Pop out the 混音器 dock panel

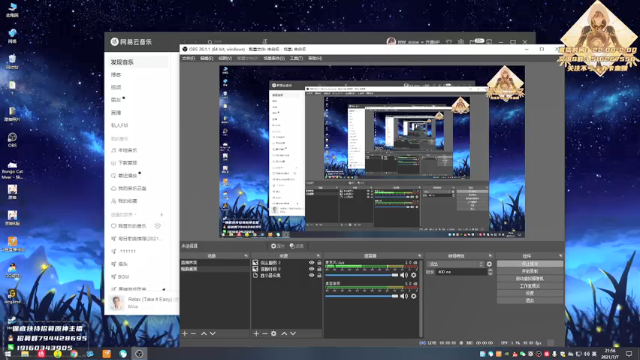420,256
